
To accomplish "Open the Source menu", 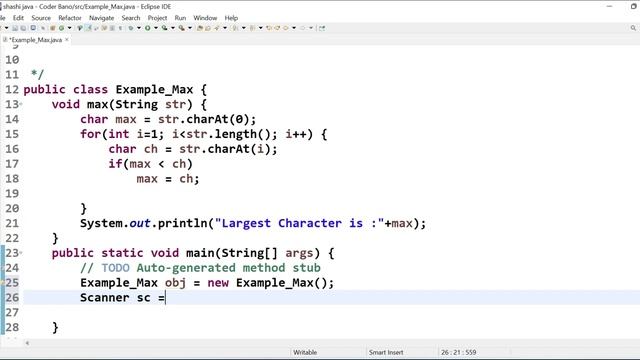I will coord(41,18).
